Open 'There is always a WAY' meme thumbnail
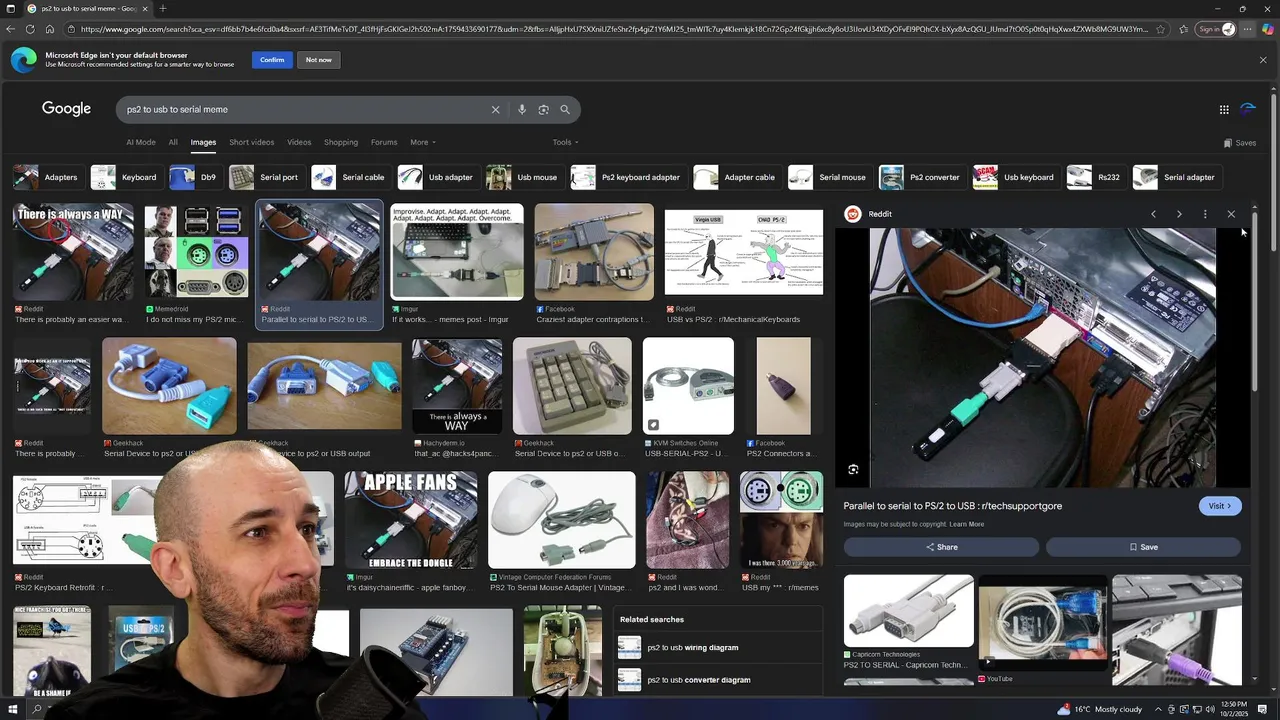Screen dimensions: 1280x720 tap(73, 252)
